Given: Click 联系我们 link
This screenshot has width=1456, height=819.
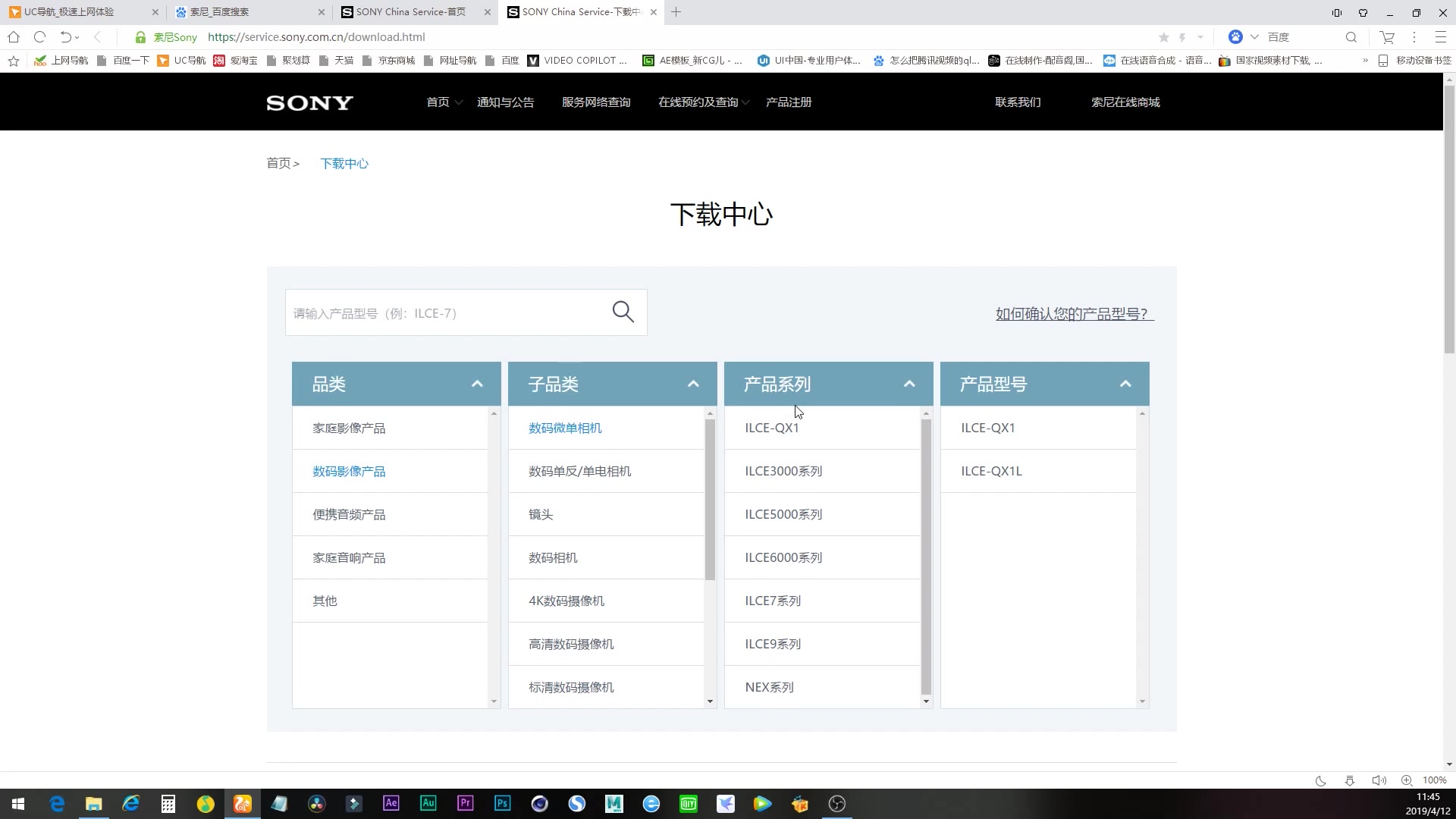Looking at the screenshot, I should click(x=1018, y=102).
